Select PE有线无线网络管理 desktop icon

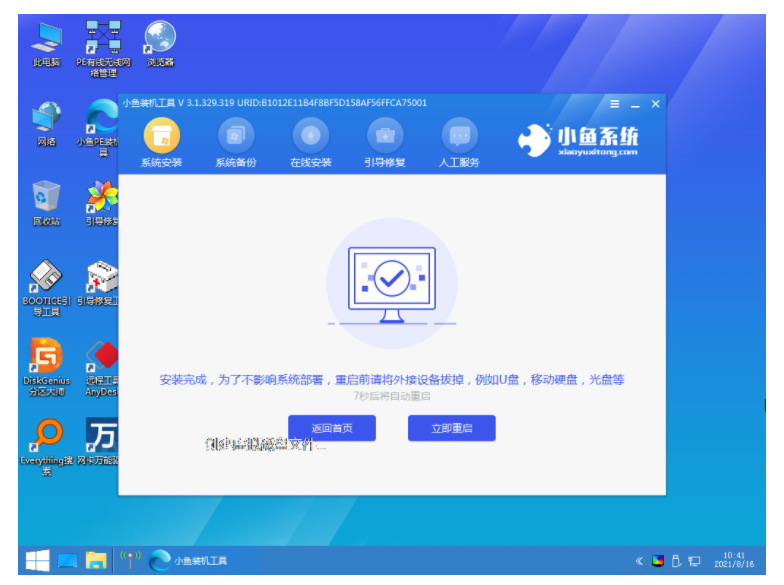pyautogui.click(x=103, y=48)
